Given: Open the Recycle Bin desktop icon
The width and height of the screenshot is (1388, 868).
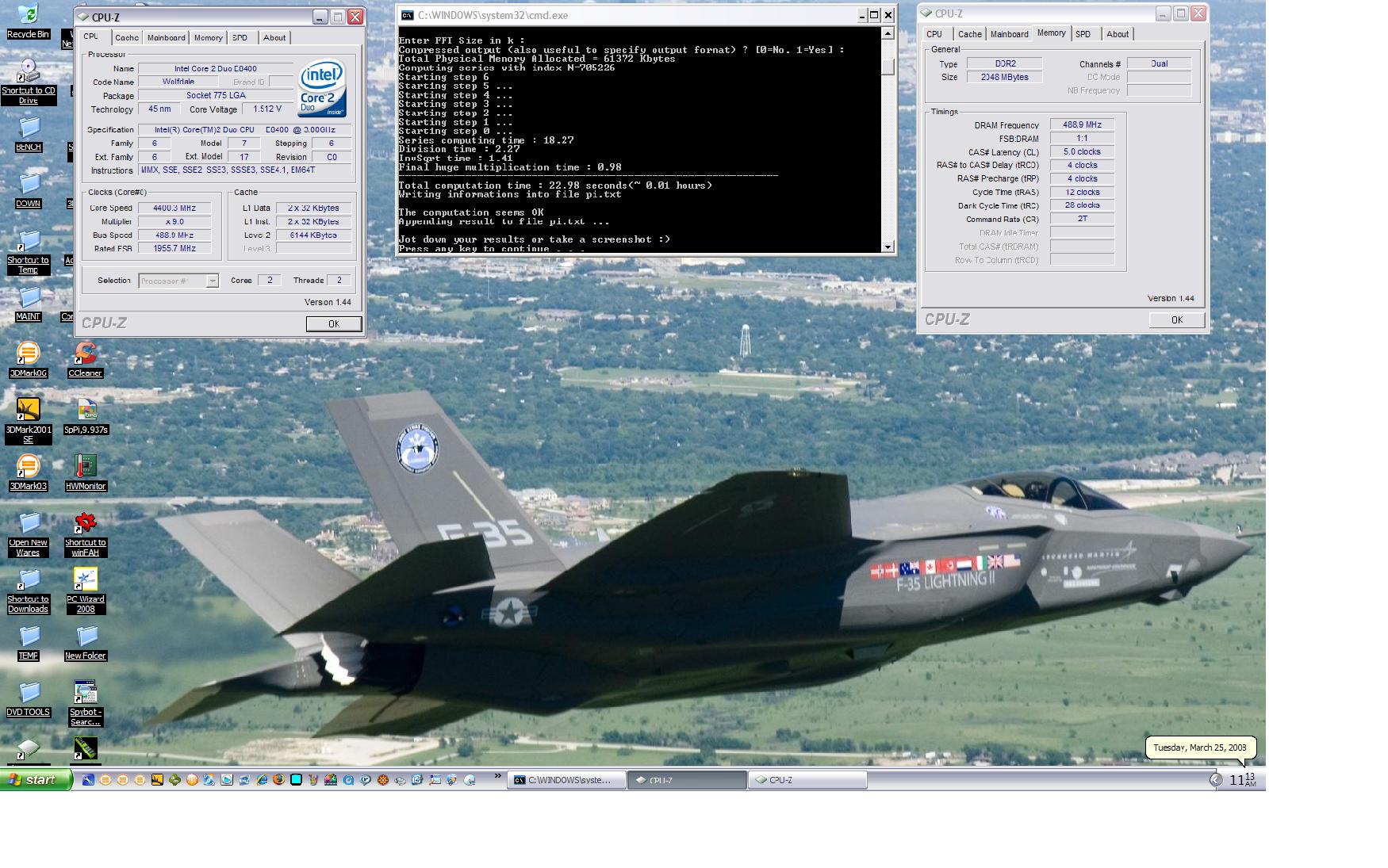Looking at the screenshot, I should click(28, 21).
